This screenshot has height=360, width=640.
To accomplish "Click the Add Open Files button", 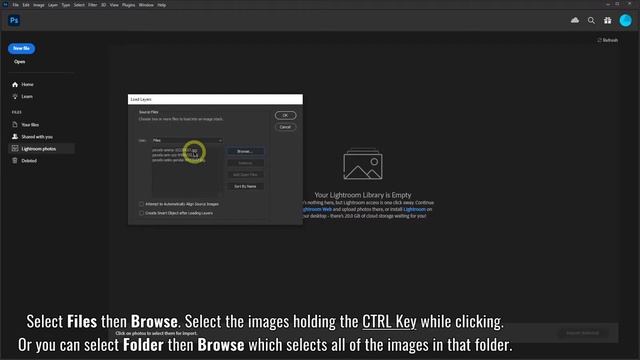I will (x=245, y=175).
